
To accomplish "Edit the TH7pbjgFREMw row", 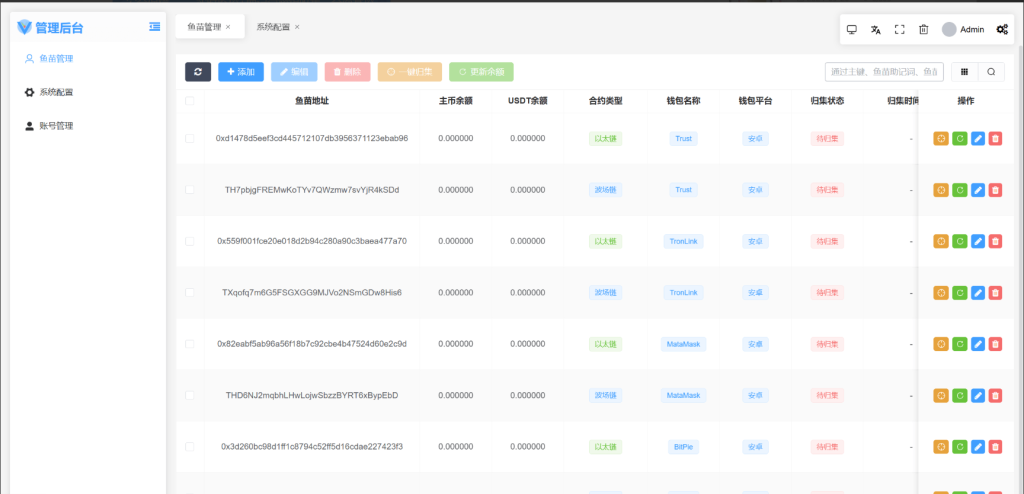I will 978,190.
